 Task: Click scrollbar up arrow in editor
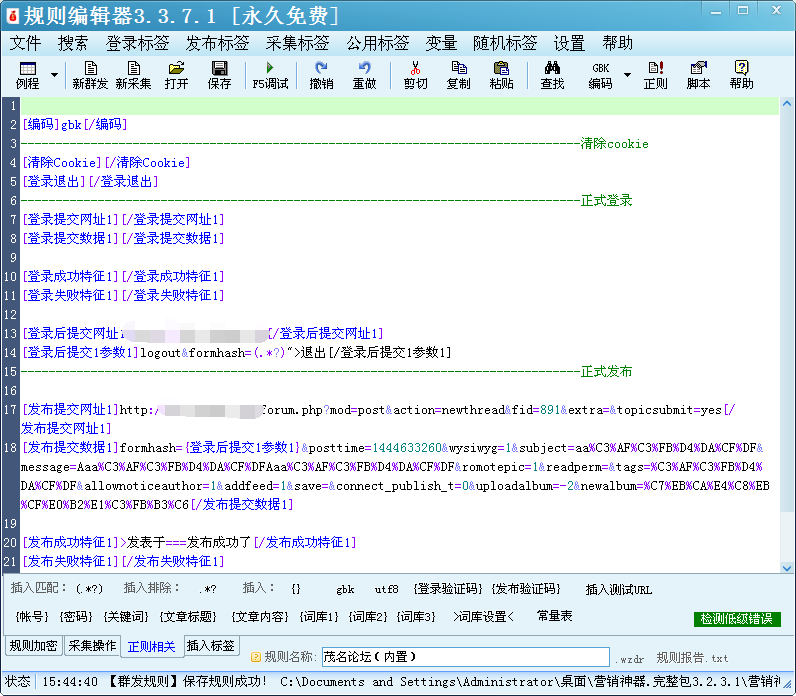click(x=787, y=104)
